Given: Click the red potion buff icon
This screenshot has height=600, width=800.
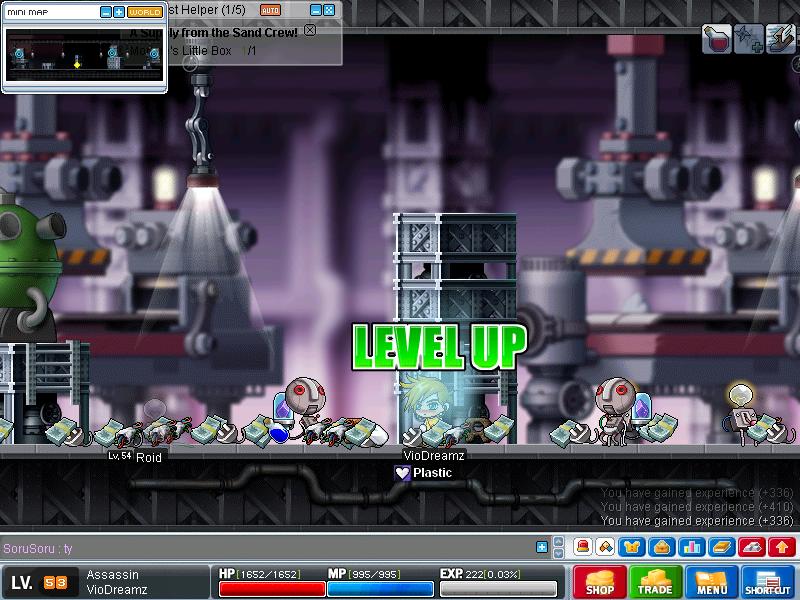Looking at the screenshot, I should coord(716,40).
